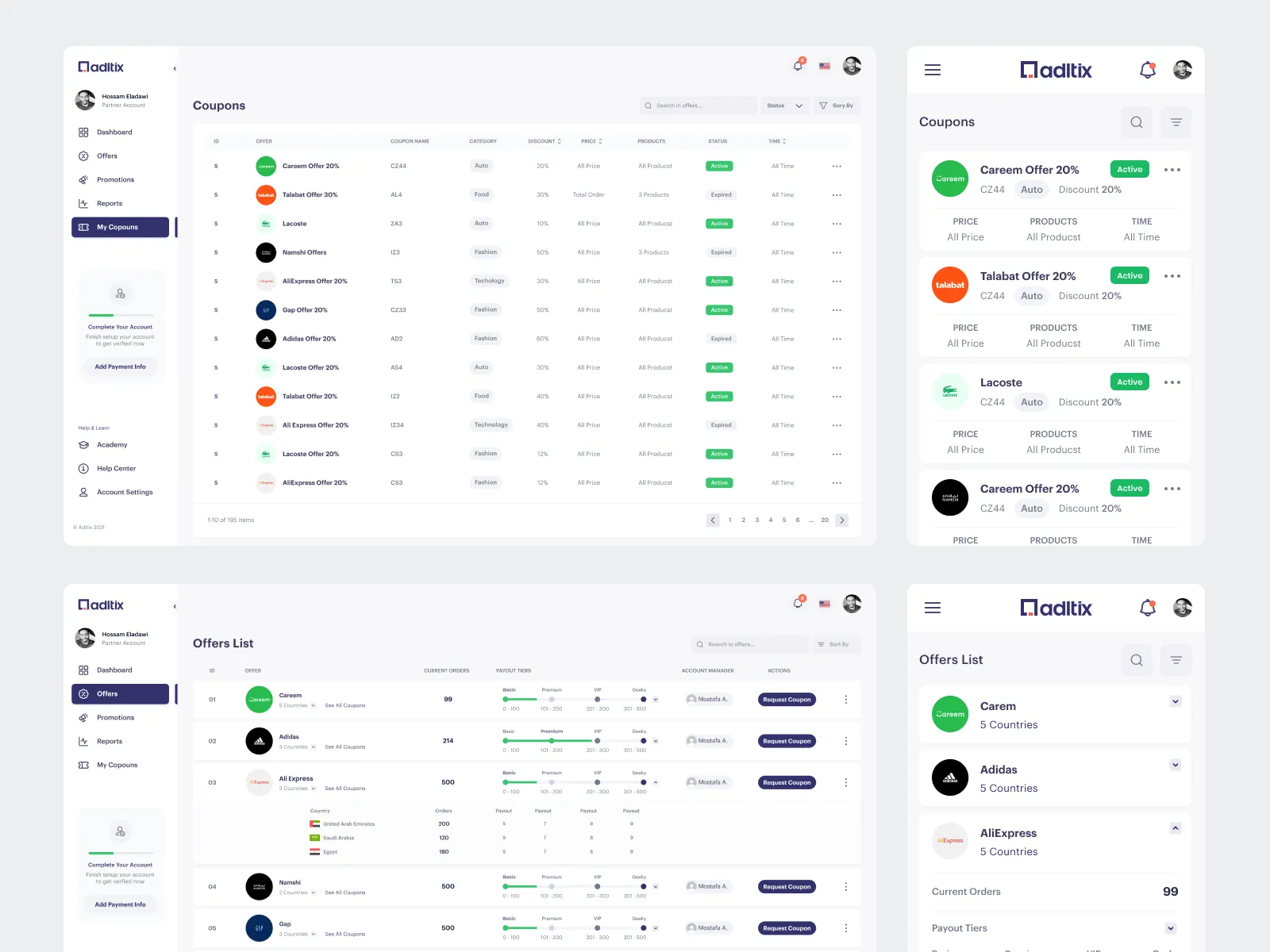
Task: Sort coupons table by Time column
Action: 777,141
